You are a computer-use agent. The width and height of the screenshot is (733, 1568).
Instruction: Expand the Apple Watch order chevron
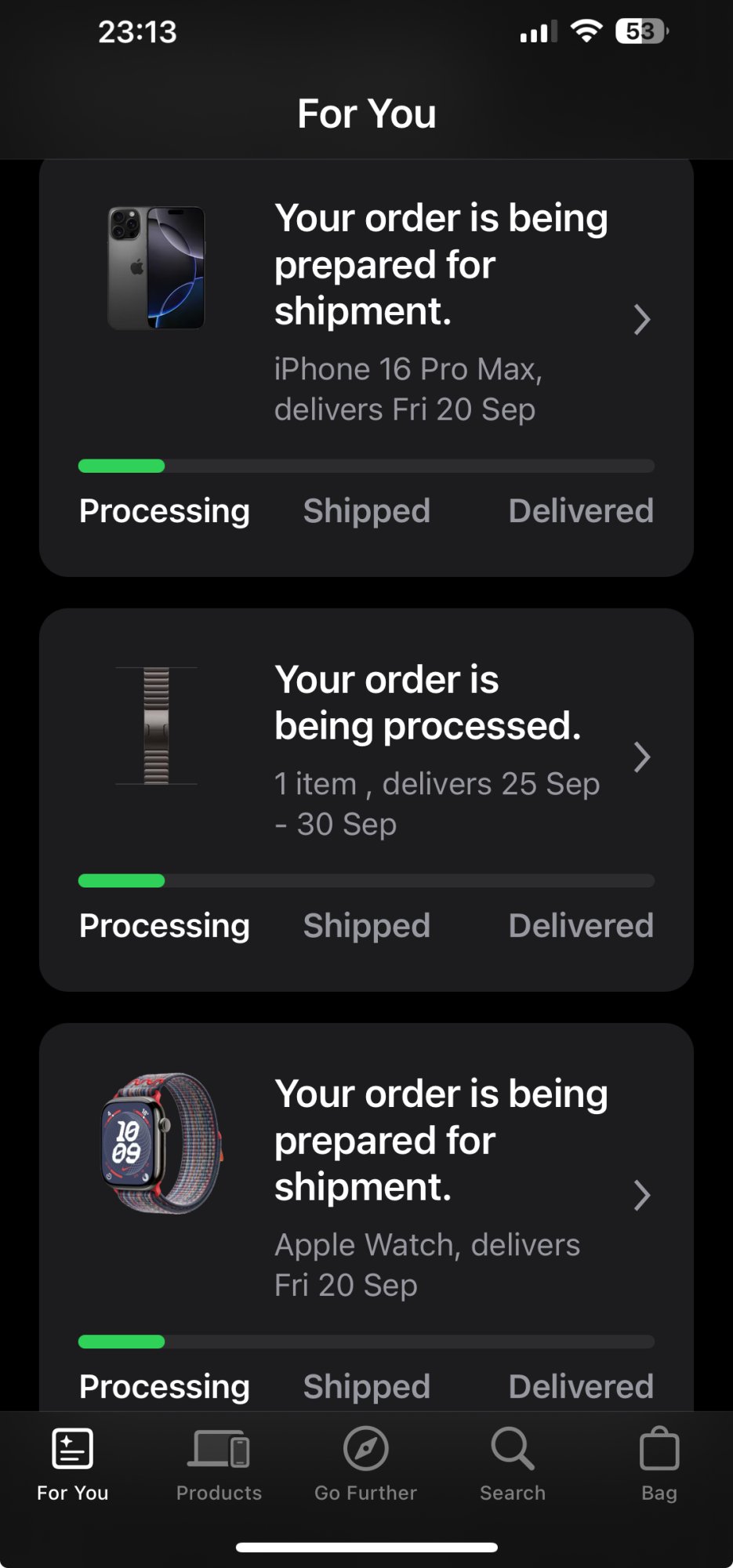641,1195
